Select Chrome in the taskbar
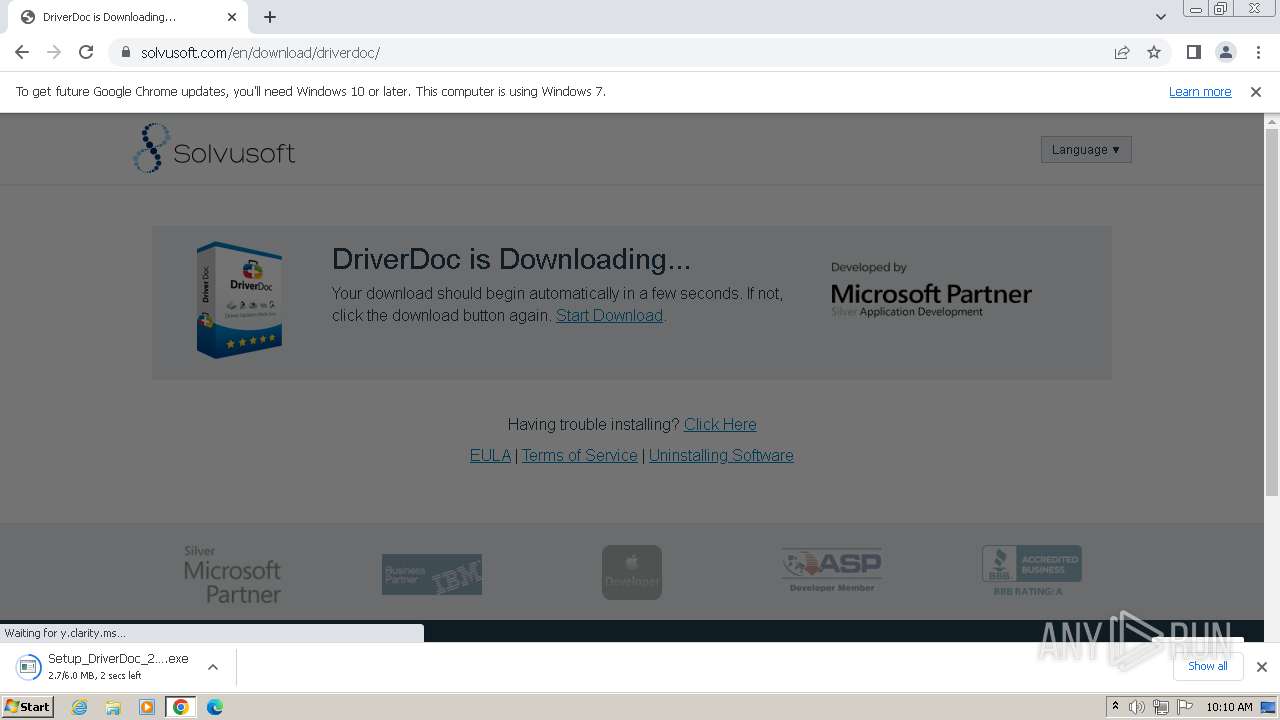This screenshot has width=1280, height=720. (180, 707)
